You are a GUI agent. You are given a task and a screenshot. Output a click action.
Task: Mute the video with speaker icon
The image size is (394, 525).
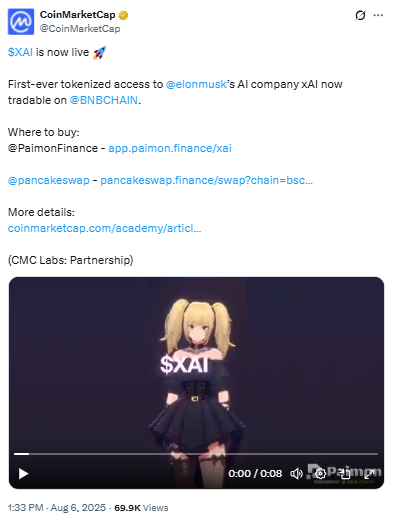pyautogui.click(x=296, y=473)
